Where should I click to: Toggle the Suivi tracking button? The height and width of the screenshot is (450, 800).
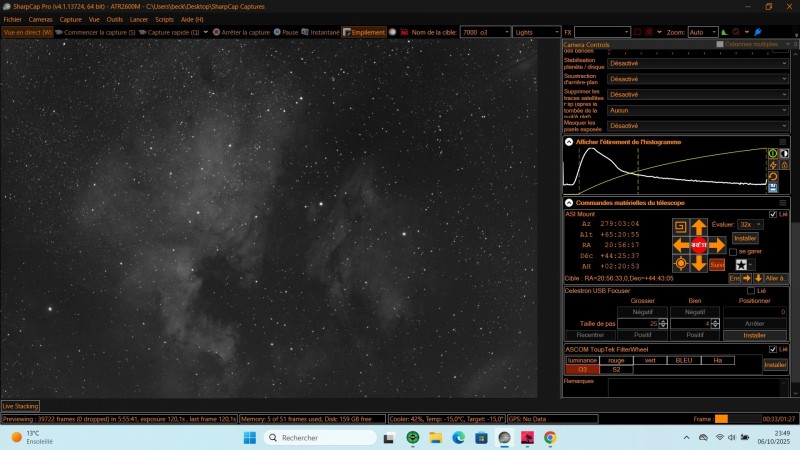717,264
